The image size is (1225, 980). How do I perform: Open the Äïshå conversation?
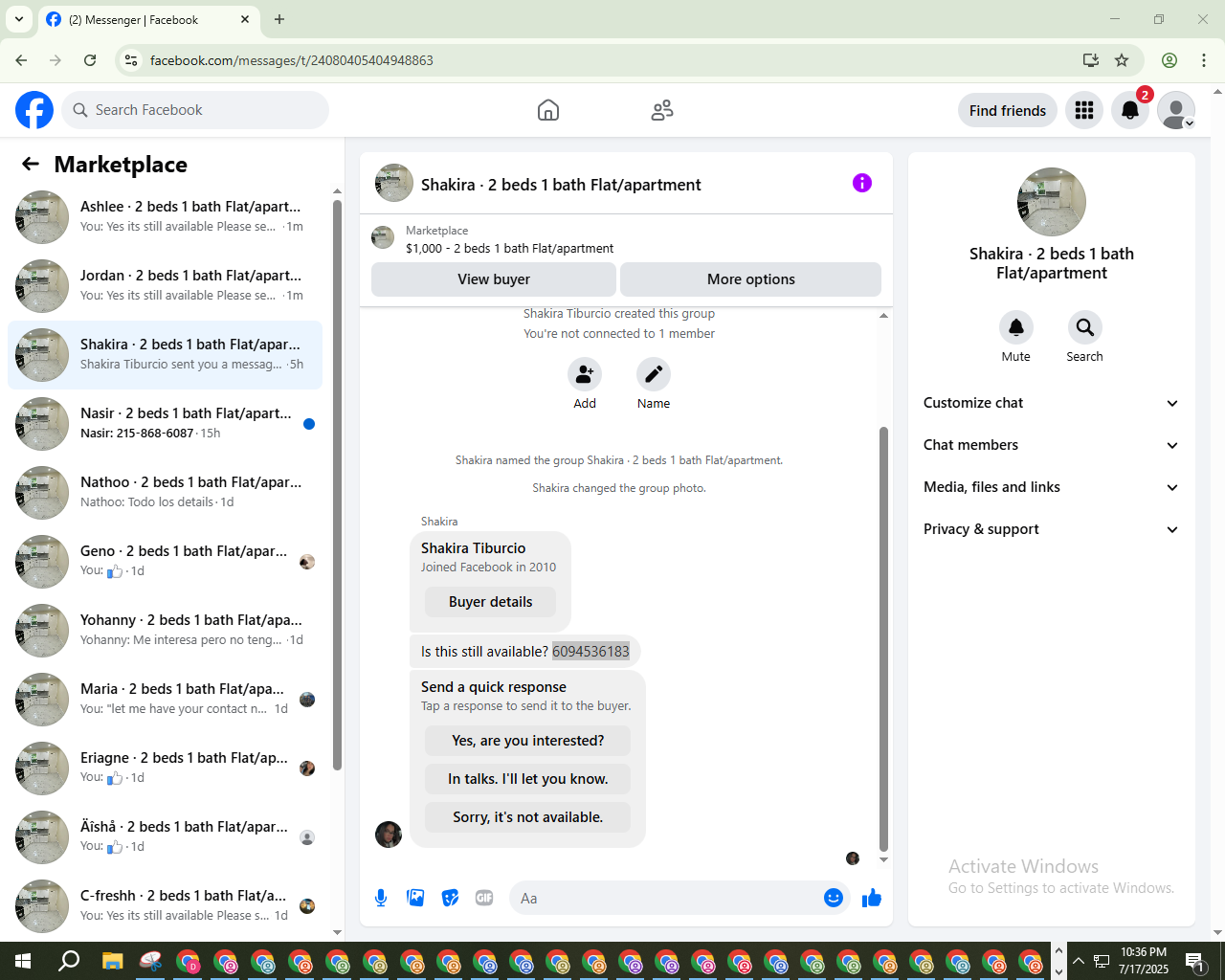tap(165, 836)
